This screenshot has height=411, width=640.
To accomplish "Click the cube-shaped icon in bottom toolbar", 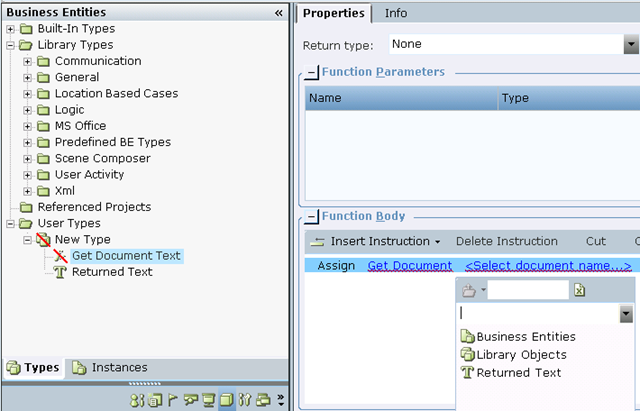I will coord(227,400).
